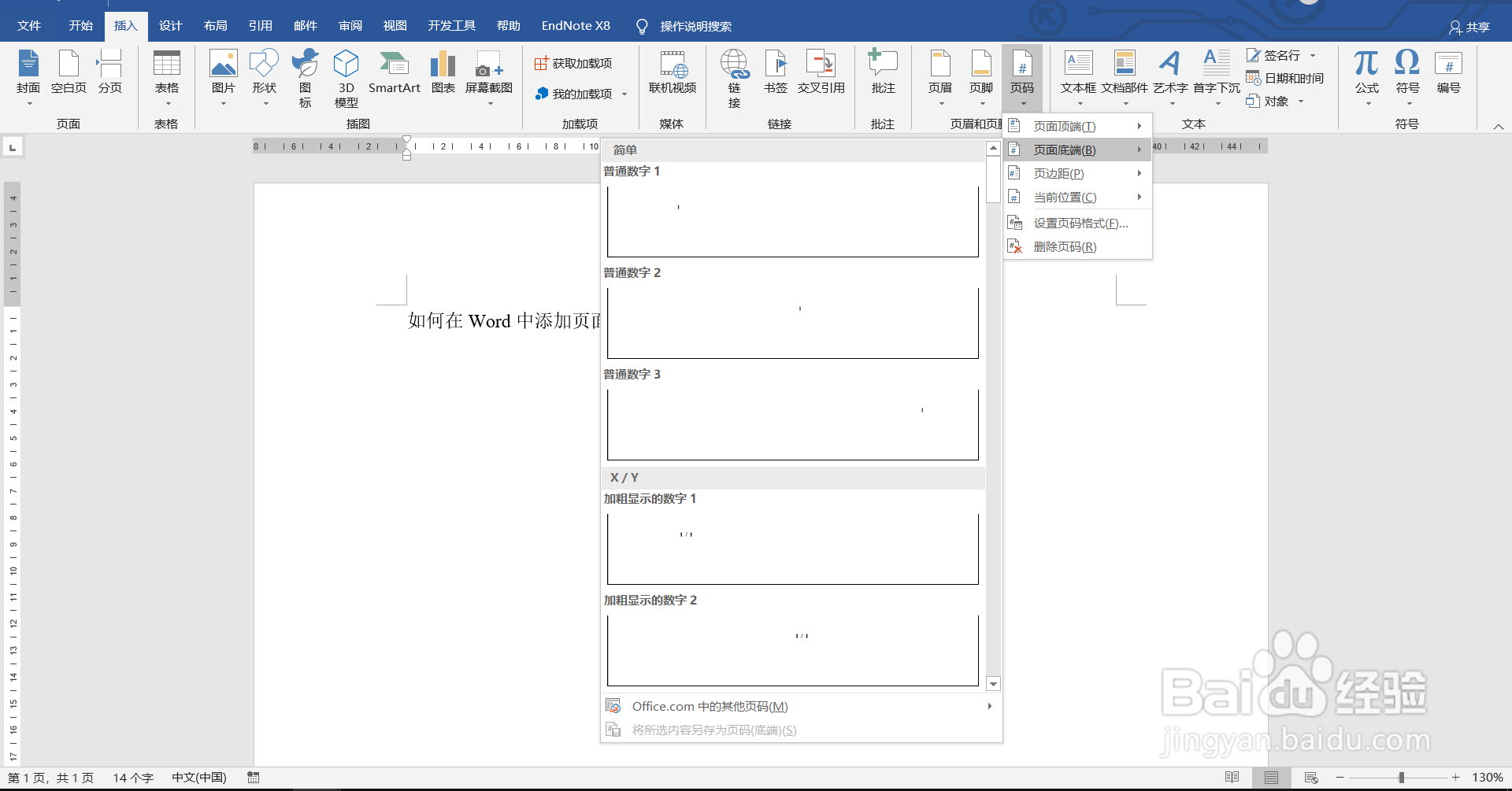Click the zoom slider handle

coord(1402,778)
